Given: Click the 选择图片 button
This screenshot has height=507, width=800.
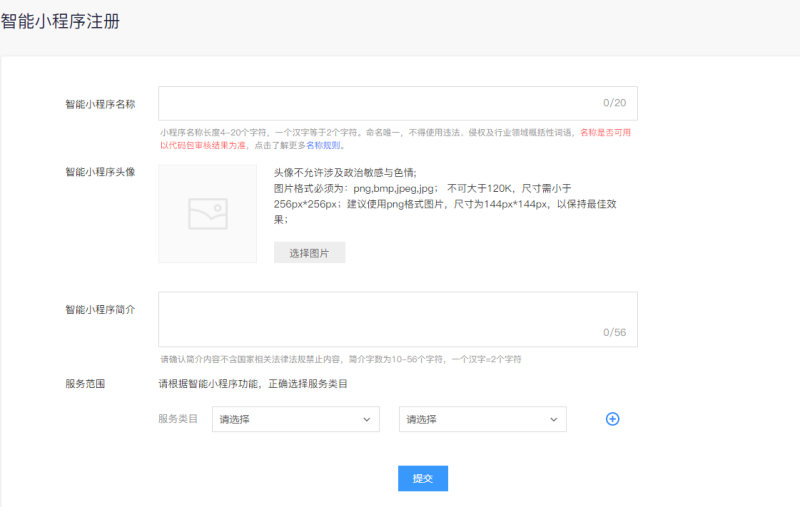Looking at the screenshot, I should 310,252.
